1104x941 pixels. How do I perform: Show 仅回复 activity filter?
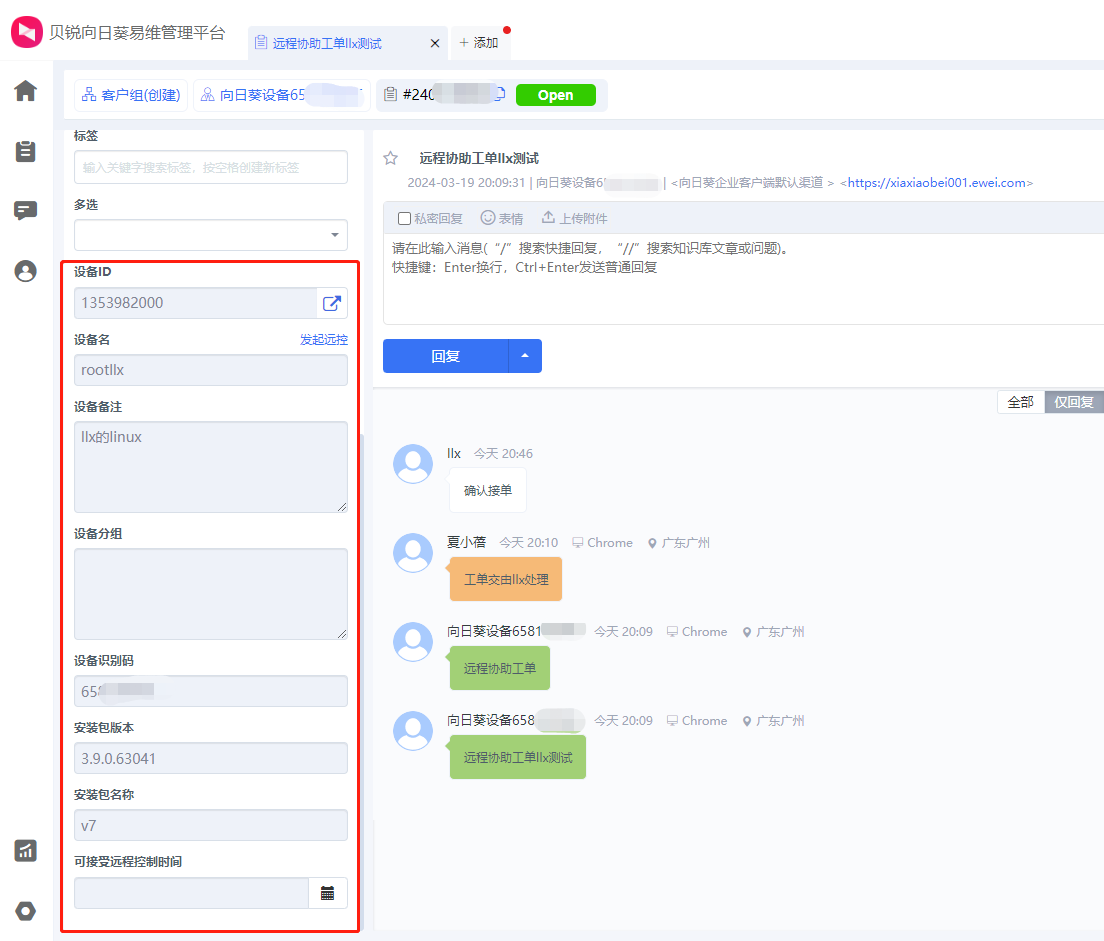tap(1074, 402)
